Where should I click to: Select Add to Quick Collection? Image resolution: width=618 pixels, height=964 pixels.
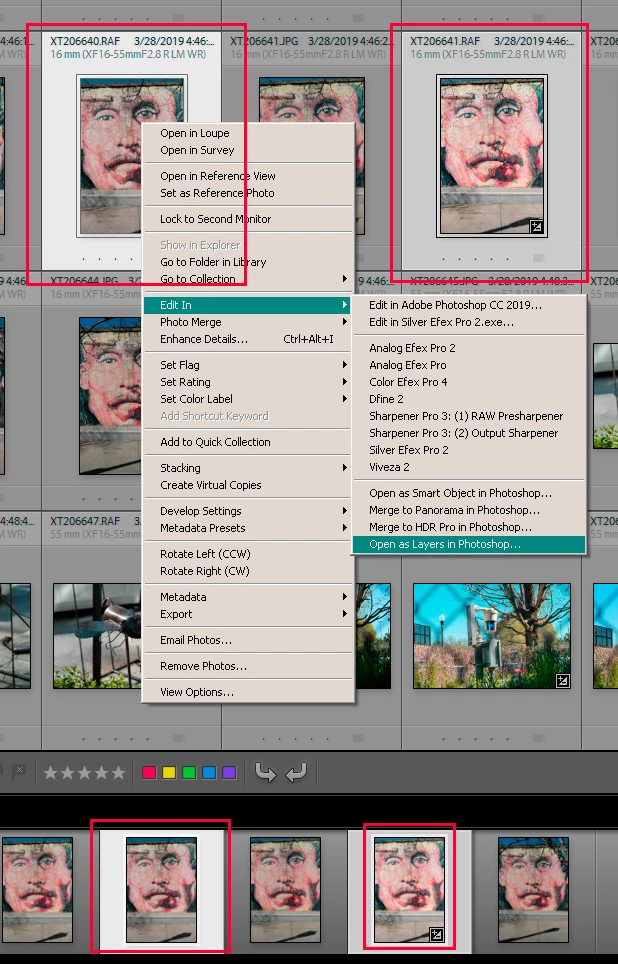(x=248, y=442)
